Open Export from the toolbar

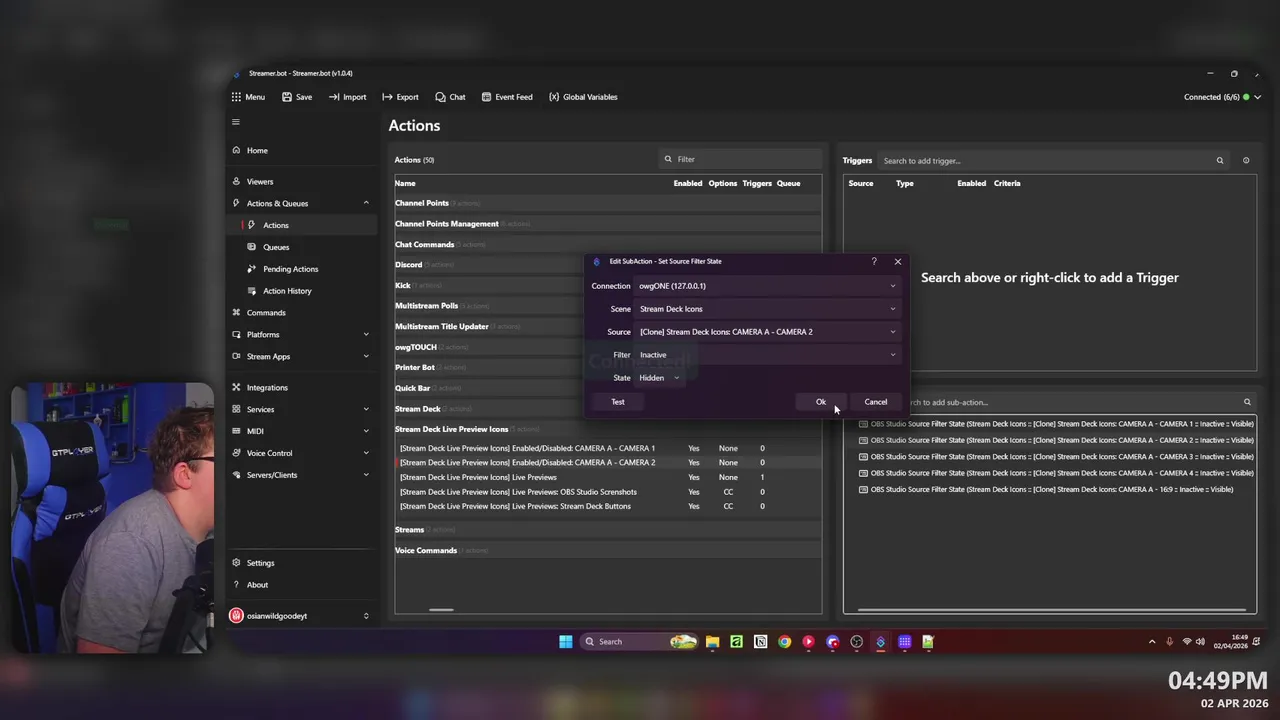click(400, 97)
